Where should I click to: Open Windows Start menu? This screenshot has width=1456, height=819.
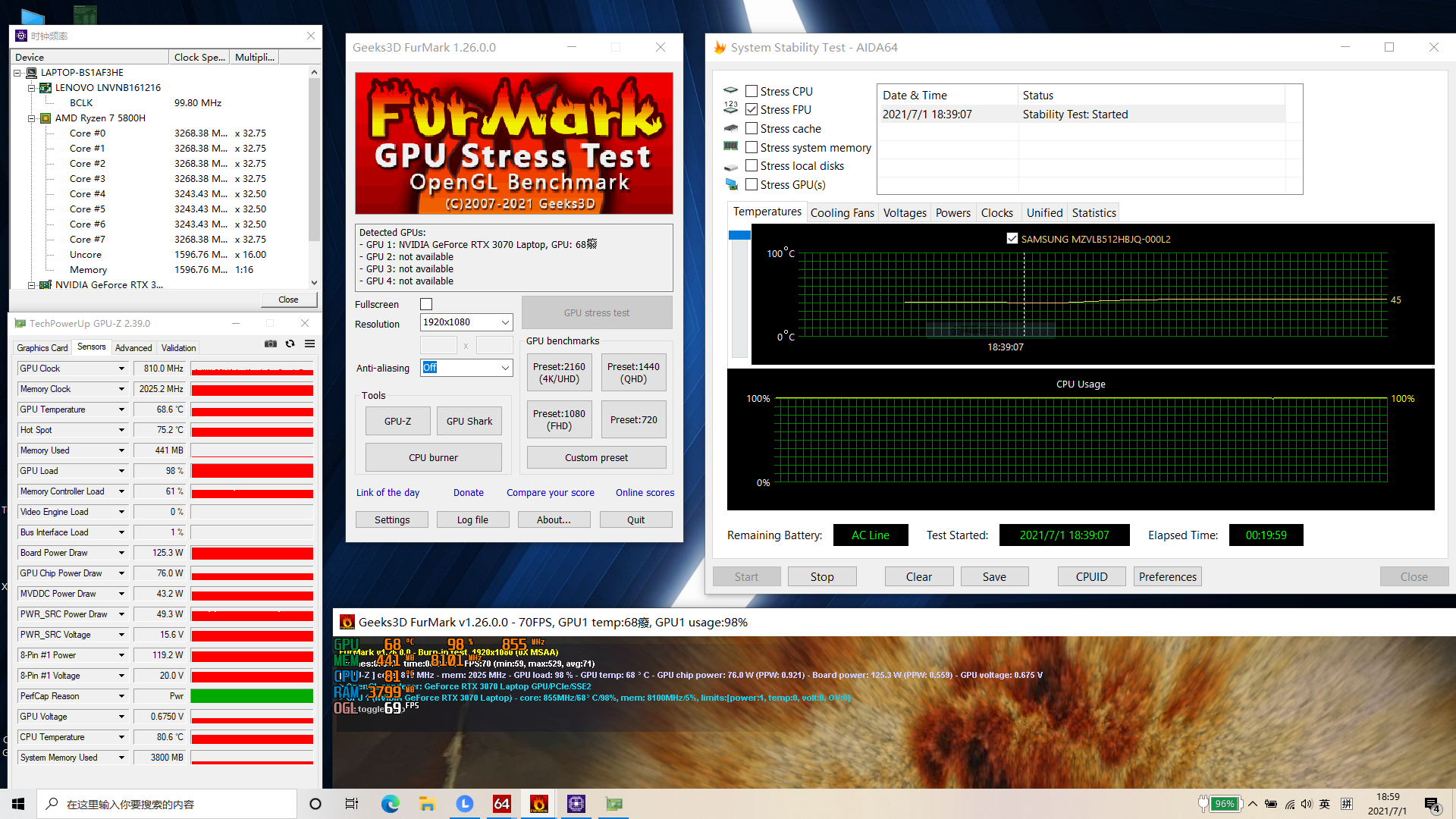pos(18,804)
